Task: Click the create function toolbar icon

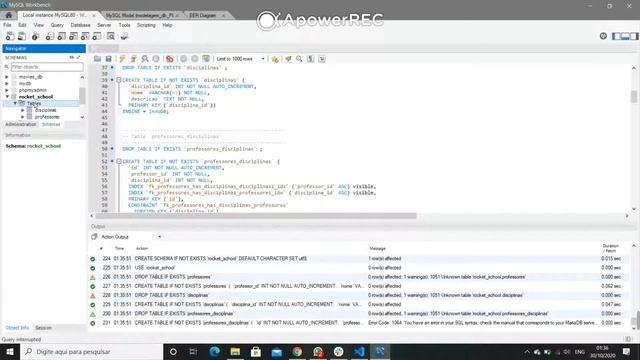Action: [97, 36]
